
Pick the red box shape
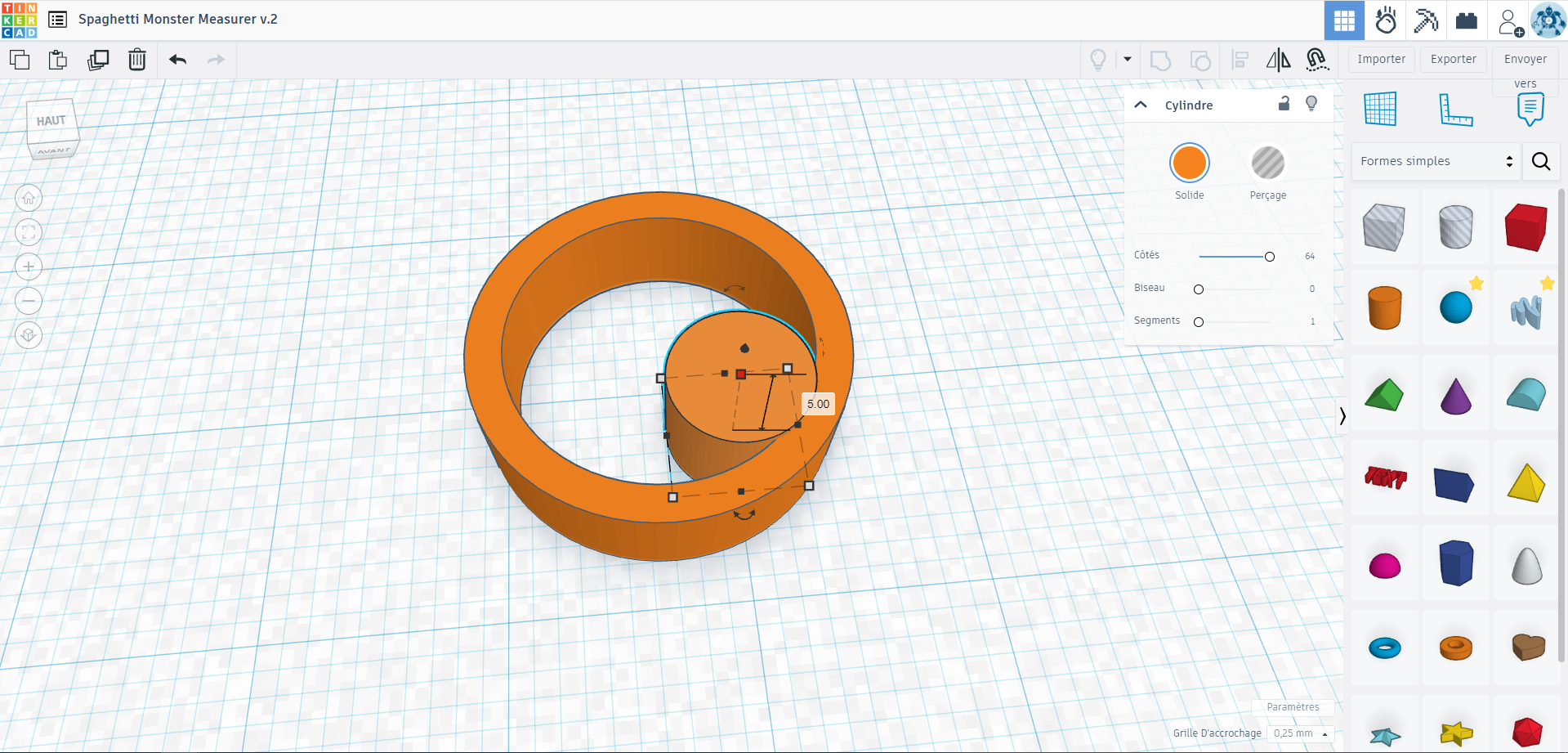1526,226
